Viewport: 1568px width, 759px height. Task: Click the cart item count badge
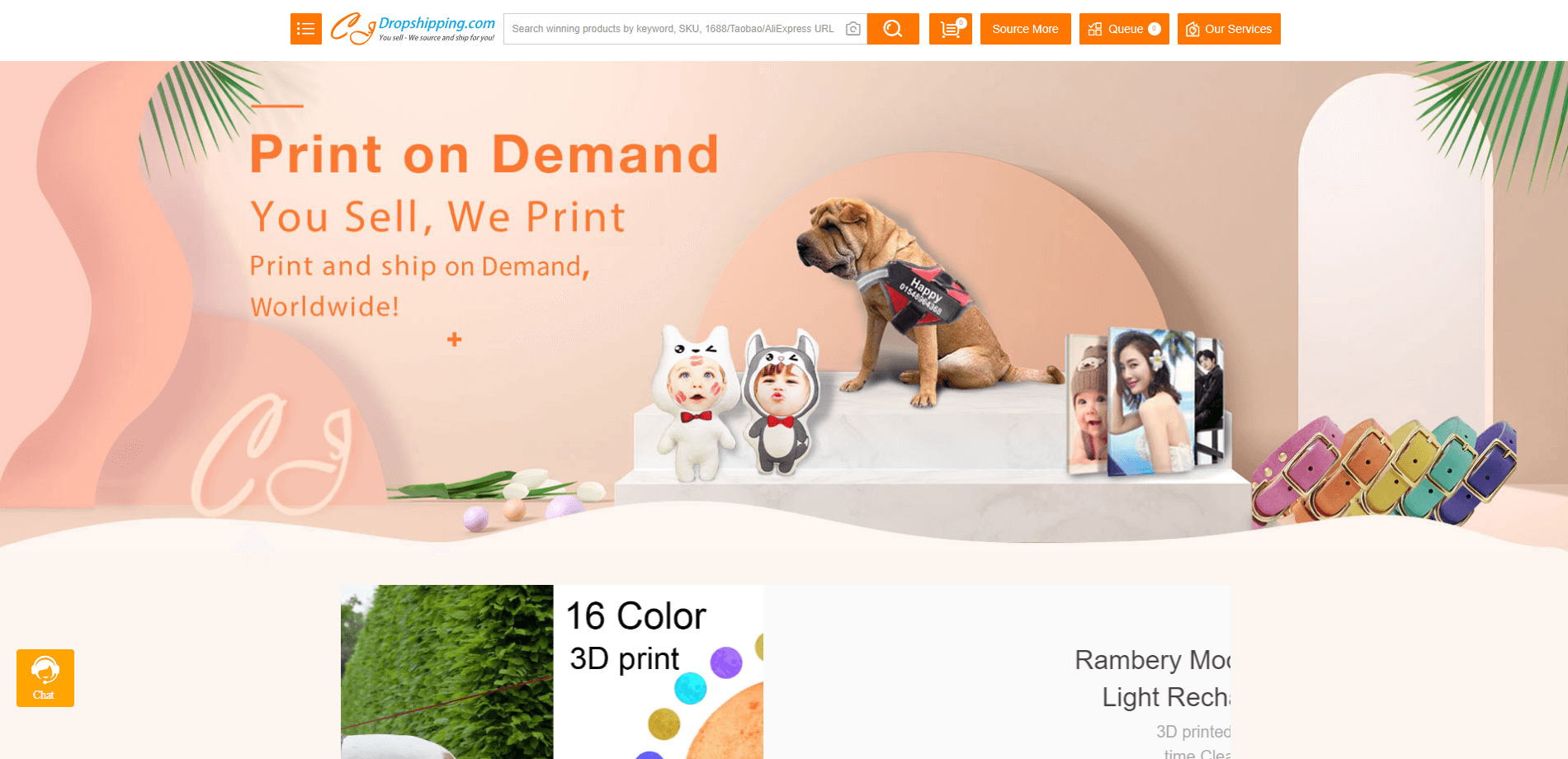[x=961, y=23]
